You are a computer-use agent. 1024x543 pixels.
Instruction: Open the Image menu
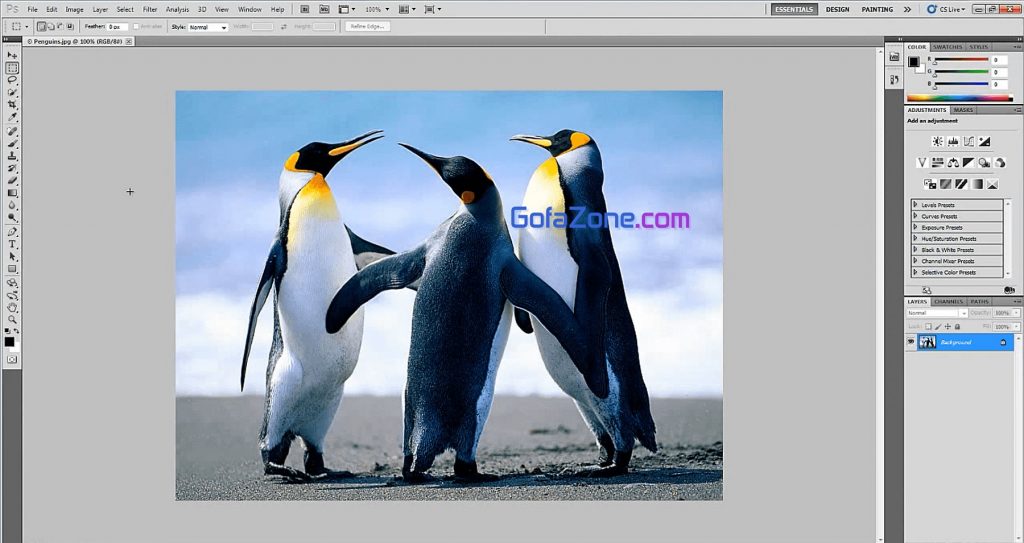point(74,10)
